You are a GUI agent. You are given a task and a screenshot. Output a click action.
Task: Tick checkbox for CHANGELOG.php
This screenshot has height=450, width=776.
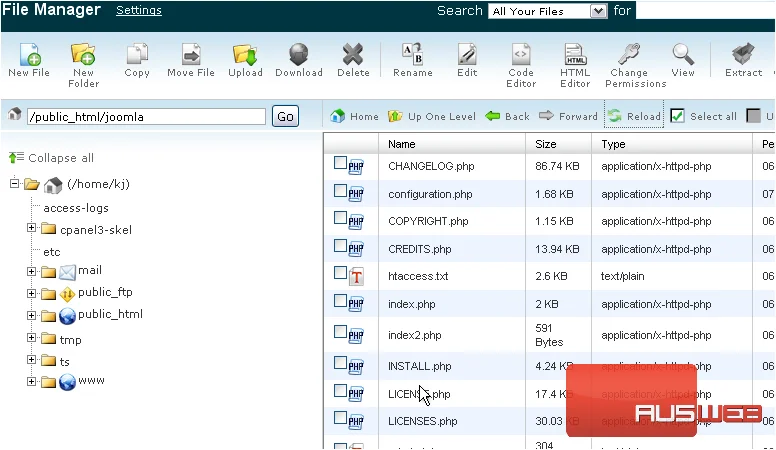(340, 163)
